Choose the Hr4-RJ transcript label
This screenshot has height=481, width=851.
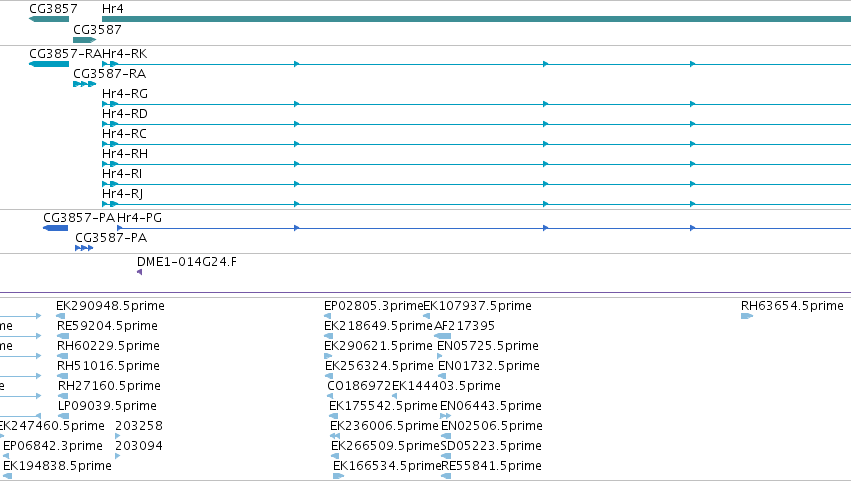pyautogui.click(x=123, y=194)
